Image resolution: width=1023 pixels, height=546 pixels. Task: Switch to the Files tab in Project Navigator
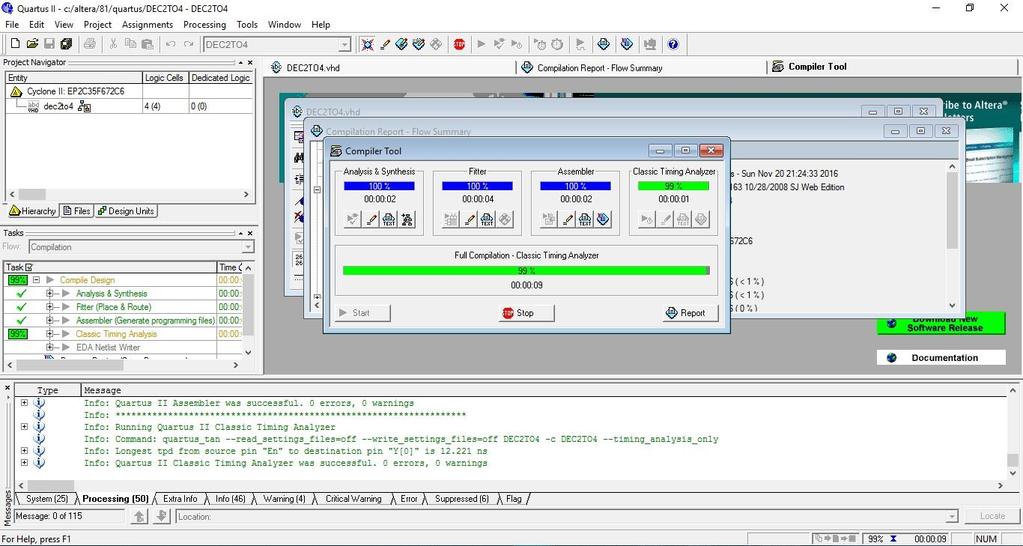76,211
